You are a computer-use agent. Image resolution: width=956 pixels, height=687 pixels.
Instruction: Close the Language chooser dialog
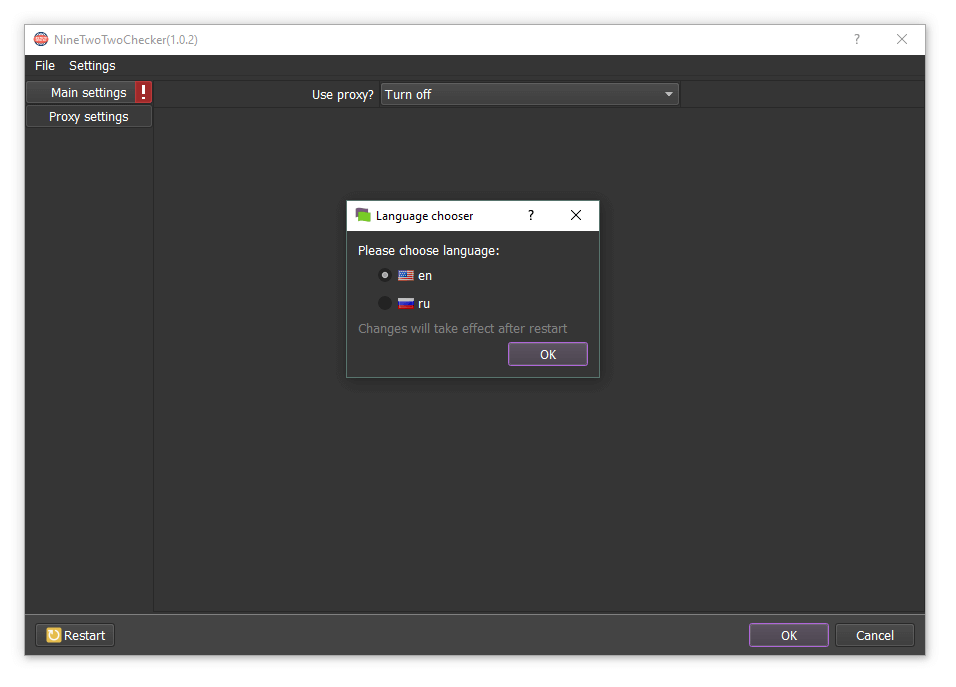tap(576, 215)
